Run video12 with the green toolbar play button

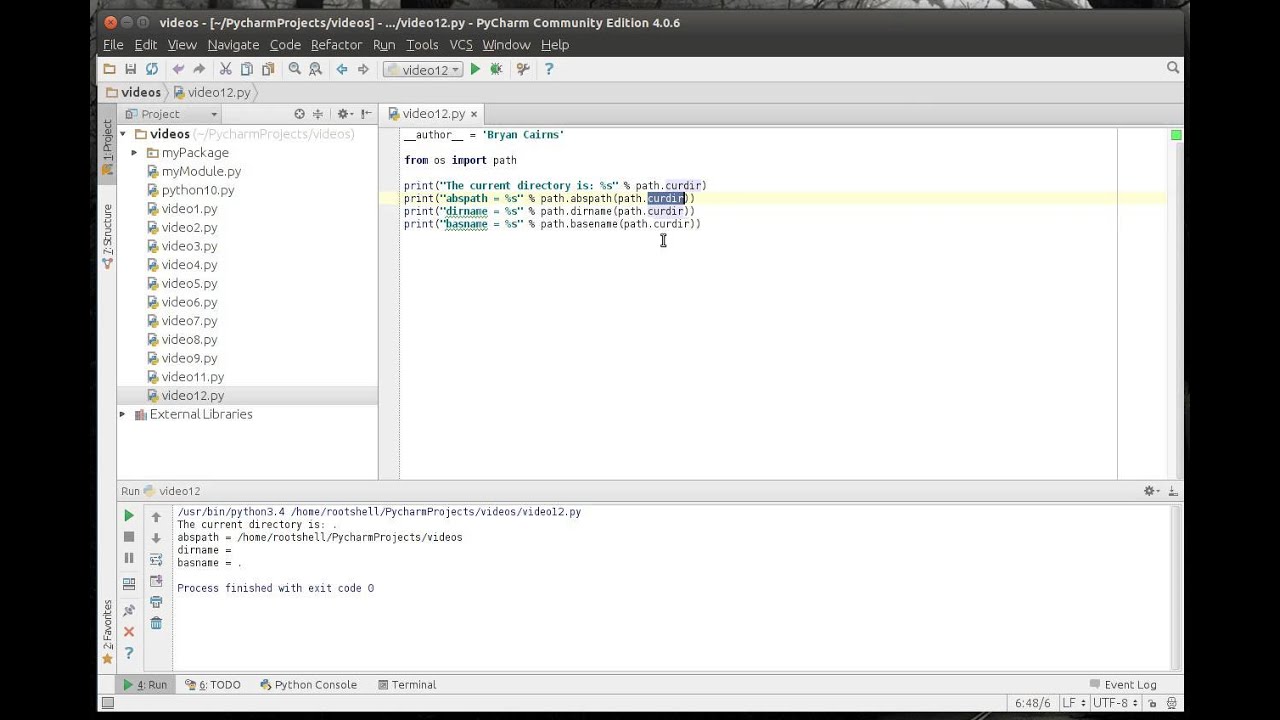[x=475, y=69]
